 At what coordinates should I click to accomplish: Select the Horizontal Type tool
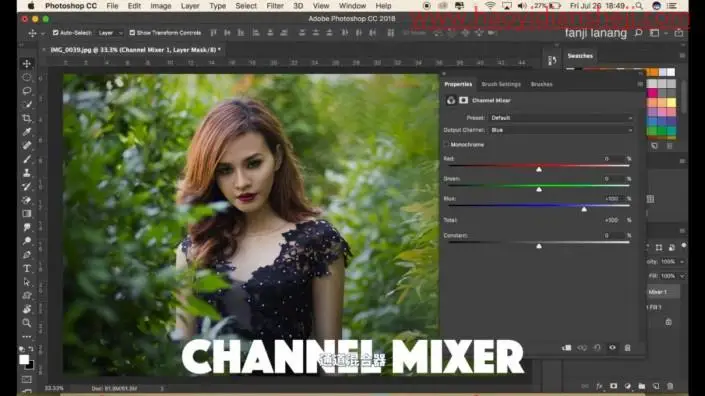click(27, 268)
